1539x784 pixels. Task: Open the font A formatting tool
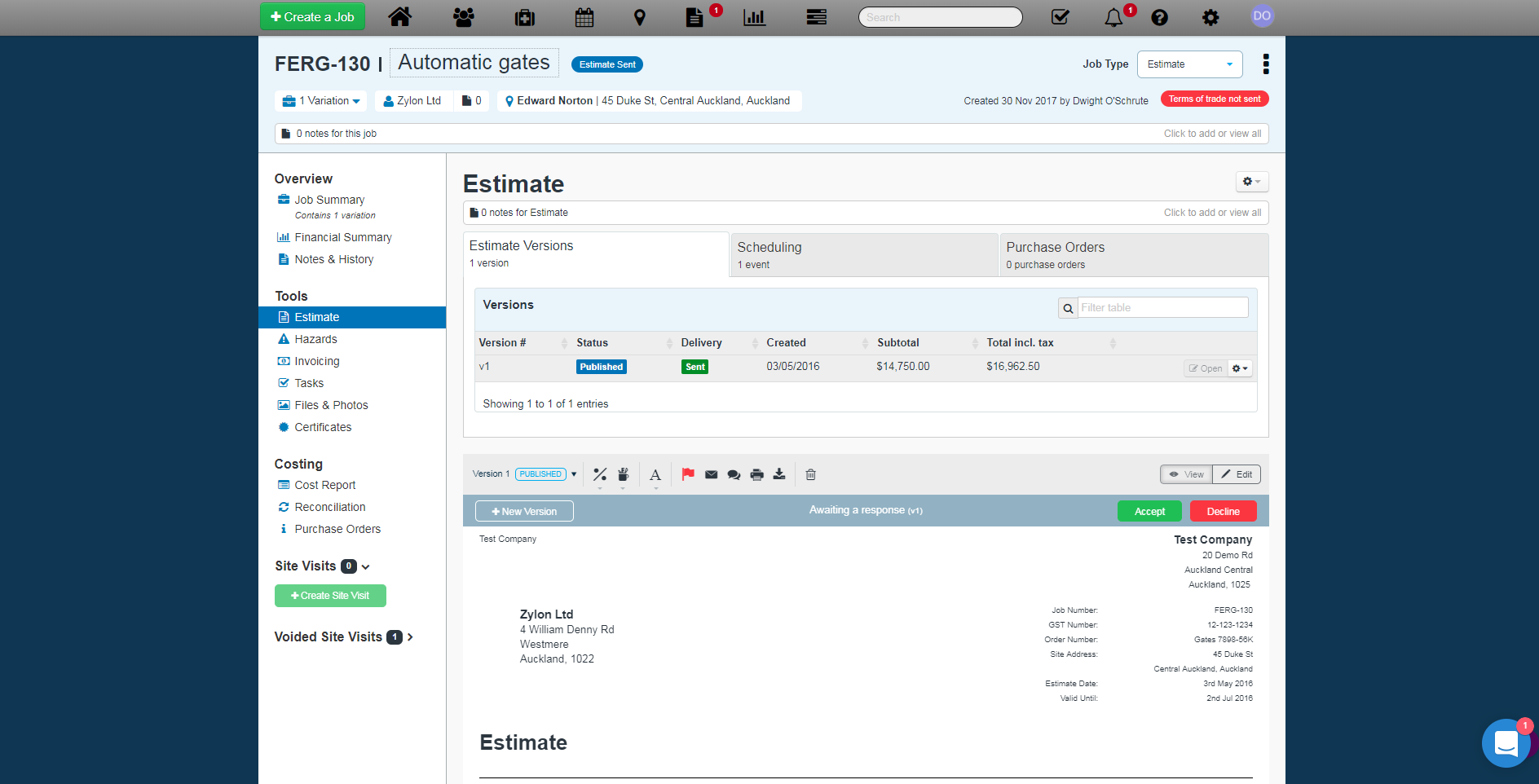(655, 474)
